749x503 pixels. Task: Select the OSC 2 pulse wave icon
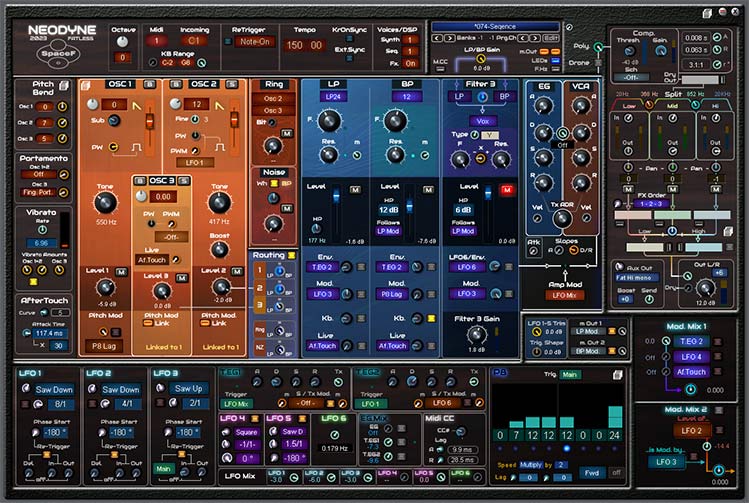[220, 147]
